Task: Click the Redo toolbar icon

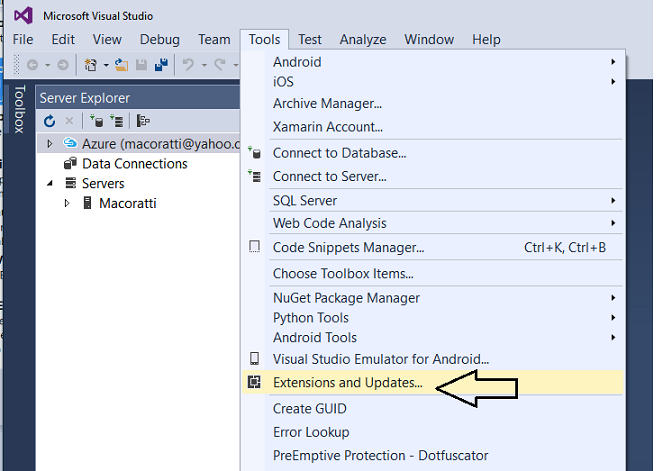Action: tap(219, 65)
